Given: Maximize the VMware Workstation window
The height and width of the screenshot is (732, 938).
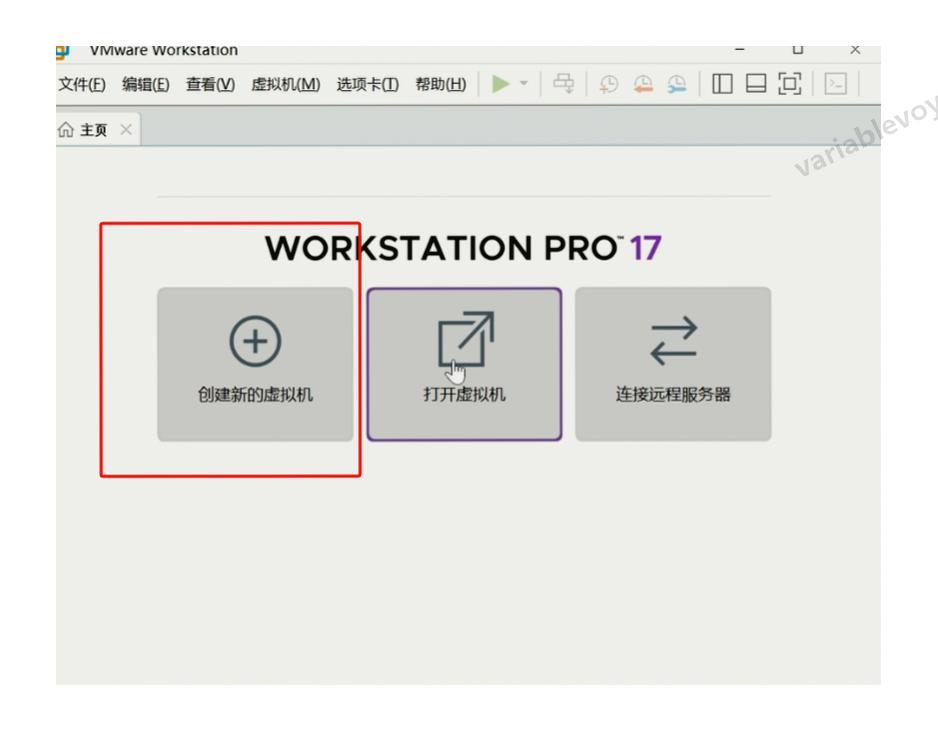Looking at the screenshot, I should pos(797,50).
